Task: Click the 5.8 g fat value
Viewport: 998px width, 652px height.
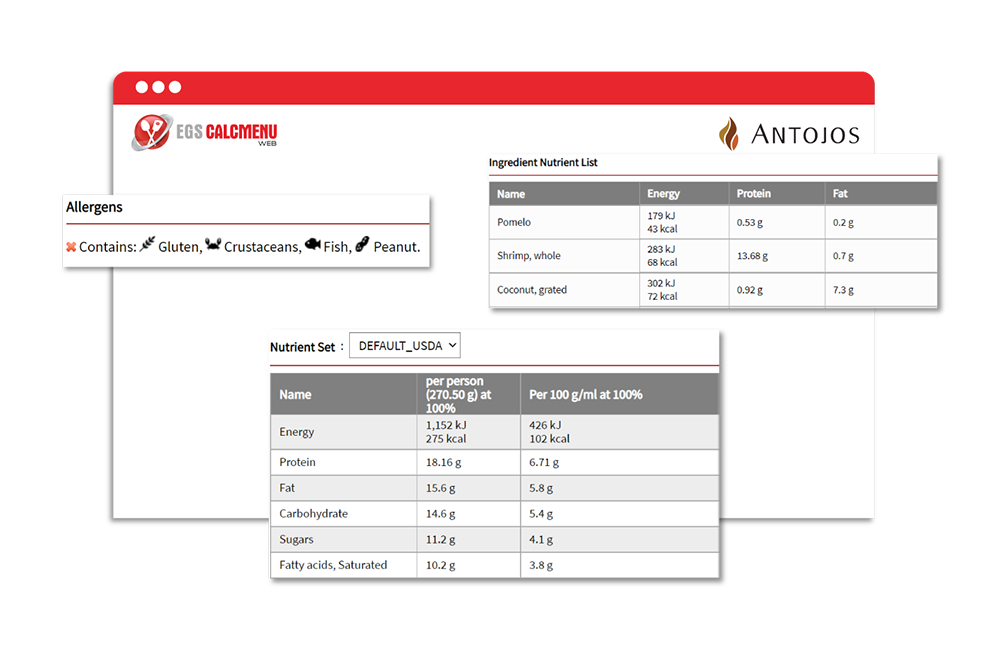Action: pos(541,488)
